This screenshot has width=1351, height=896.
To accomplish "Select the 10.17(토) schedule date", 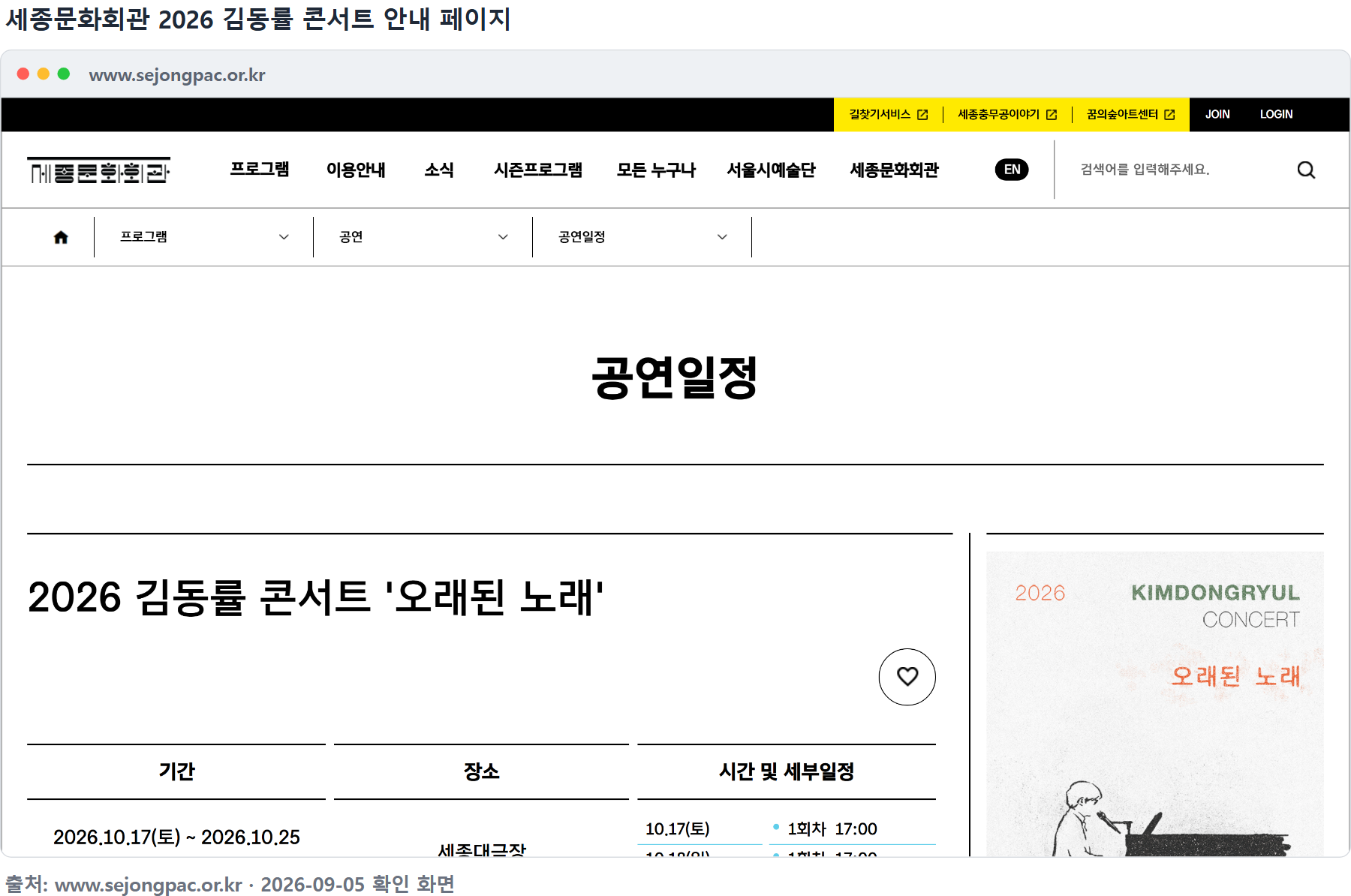I will click(677, 828).
